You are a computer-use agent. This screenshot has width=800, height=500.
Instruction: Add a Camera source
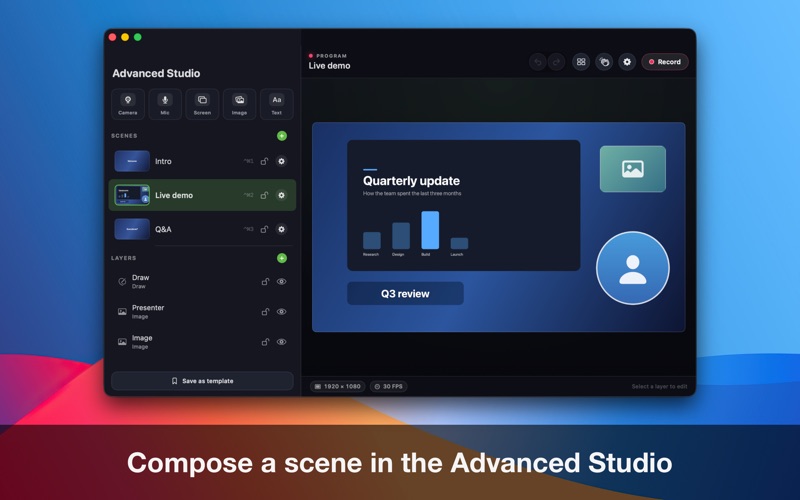pyautogui.click(x=128, y=104)
